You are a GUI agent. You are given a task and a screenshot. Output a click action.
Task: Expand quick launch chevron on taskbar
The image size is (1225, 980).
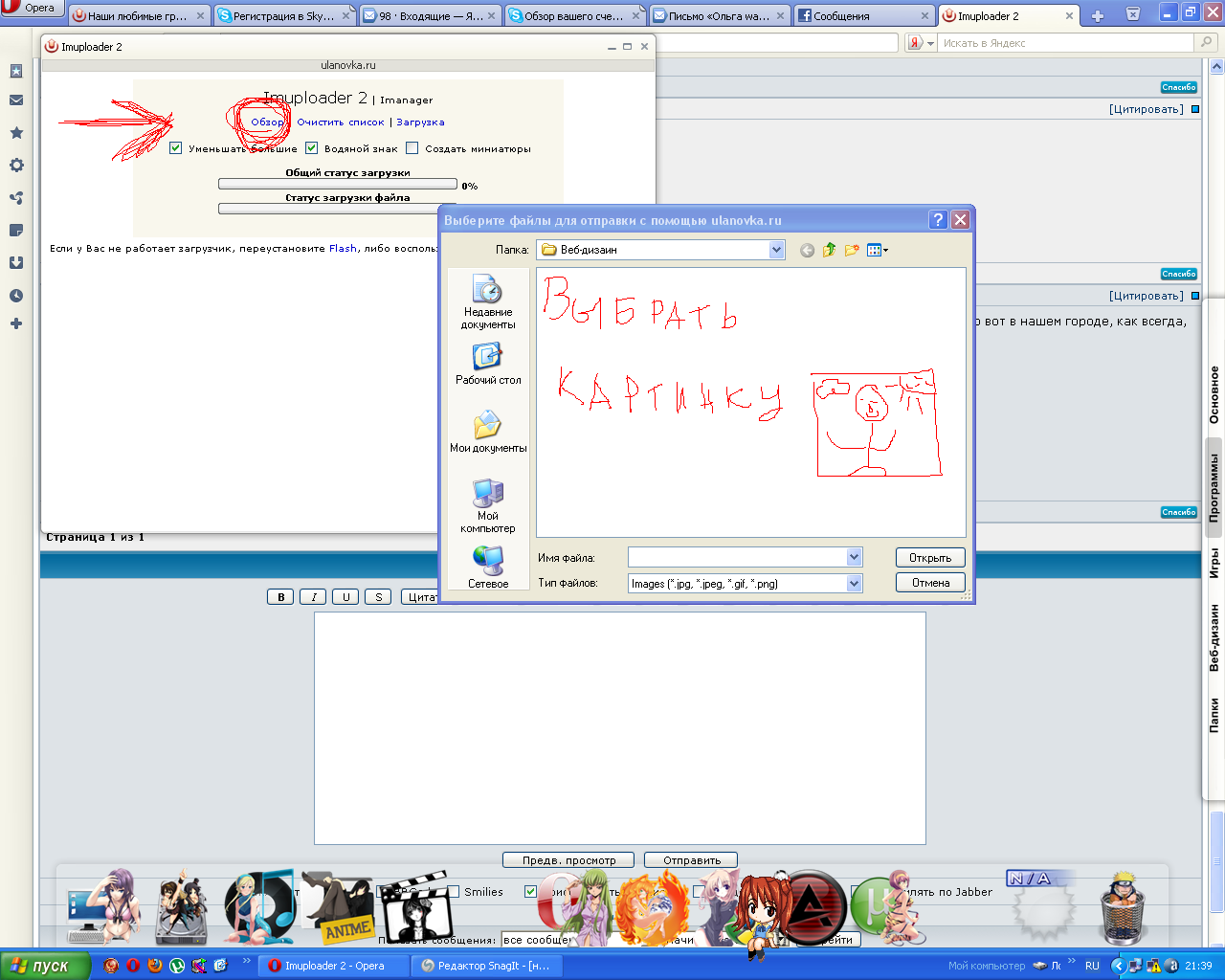246,961
